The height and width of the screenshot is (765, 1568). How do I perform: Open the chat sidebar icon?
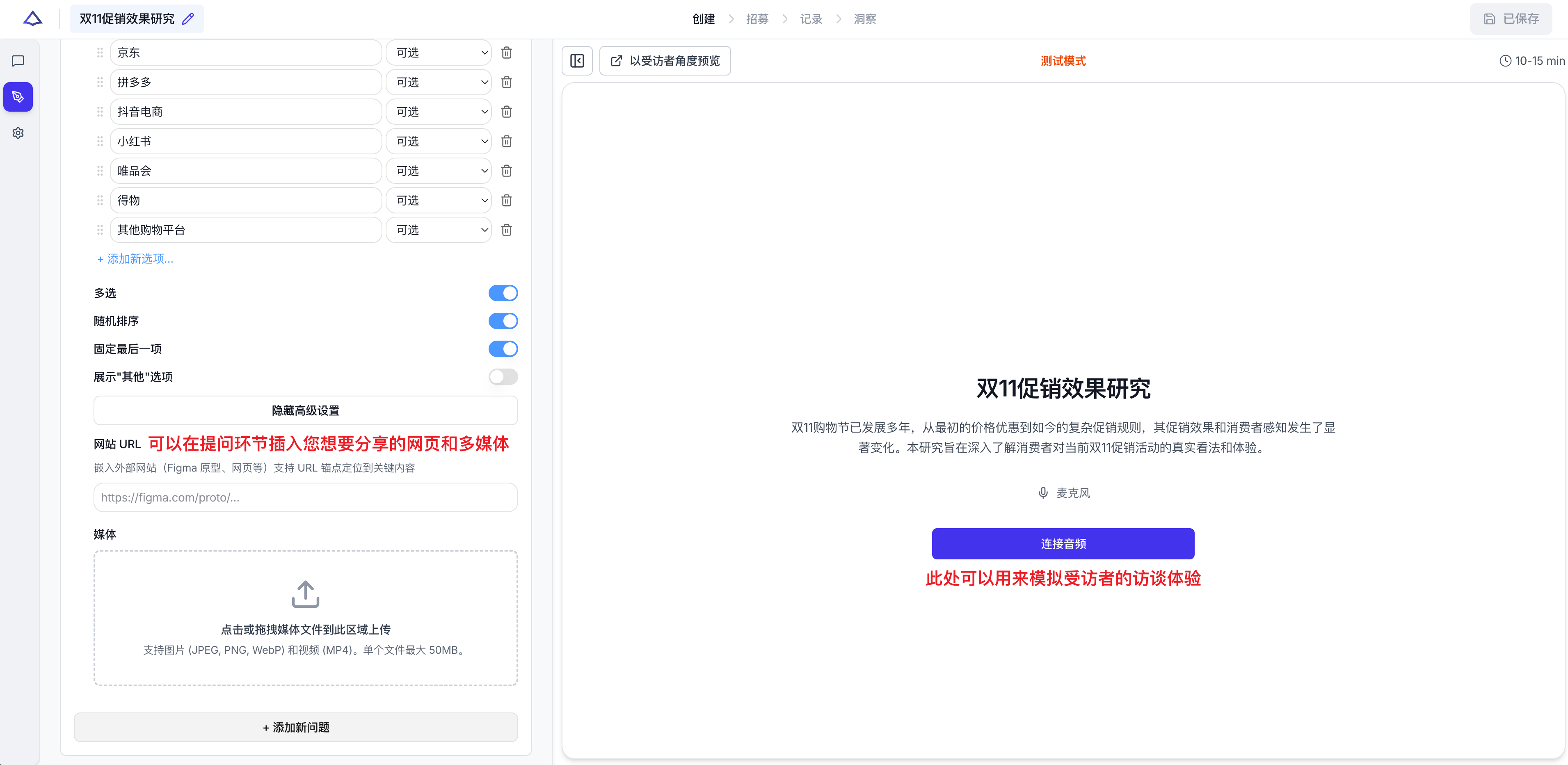(x=18, y=61)
